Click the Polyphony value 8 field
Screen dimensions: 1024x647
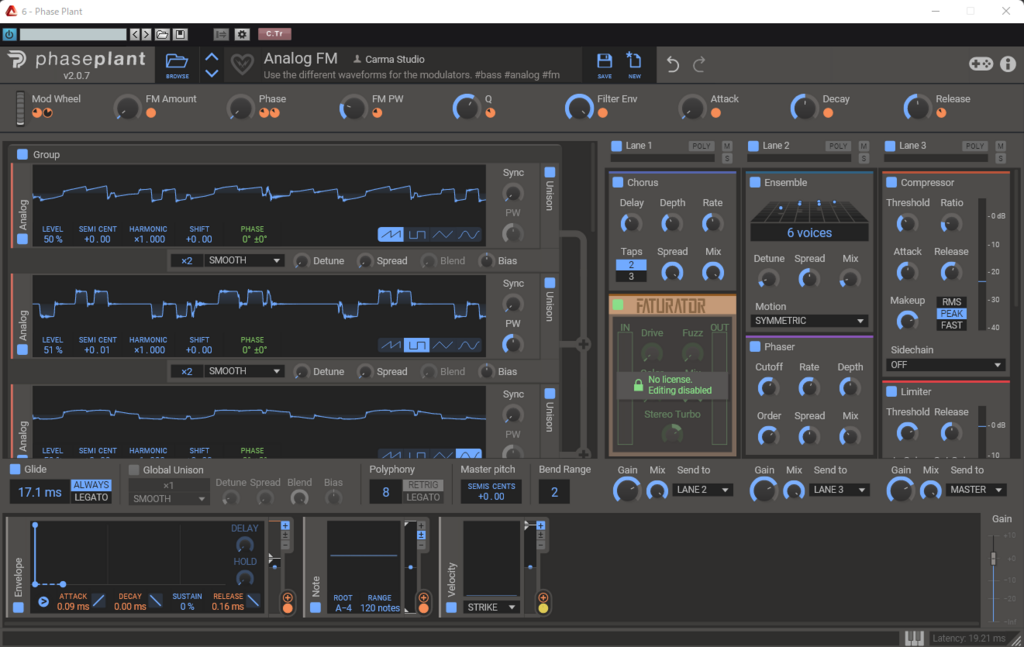tap(385, 492)
